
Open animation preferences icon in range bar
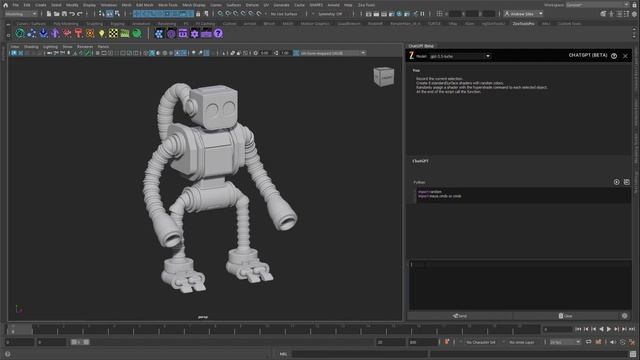click(x=632, y=342)
